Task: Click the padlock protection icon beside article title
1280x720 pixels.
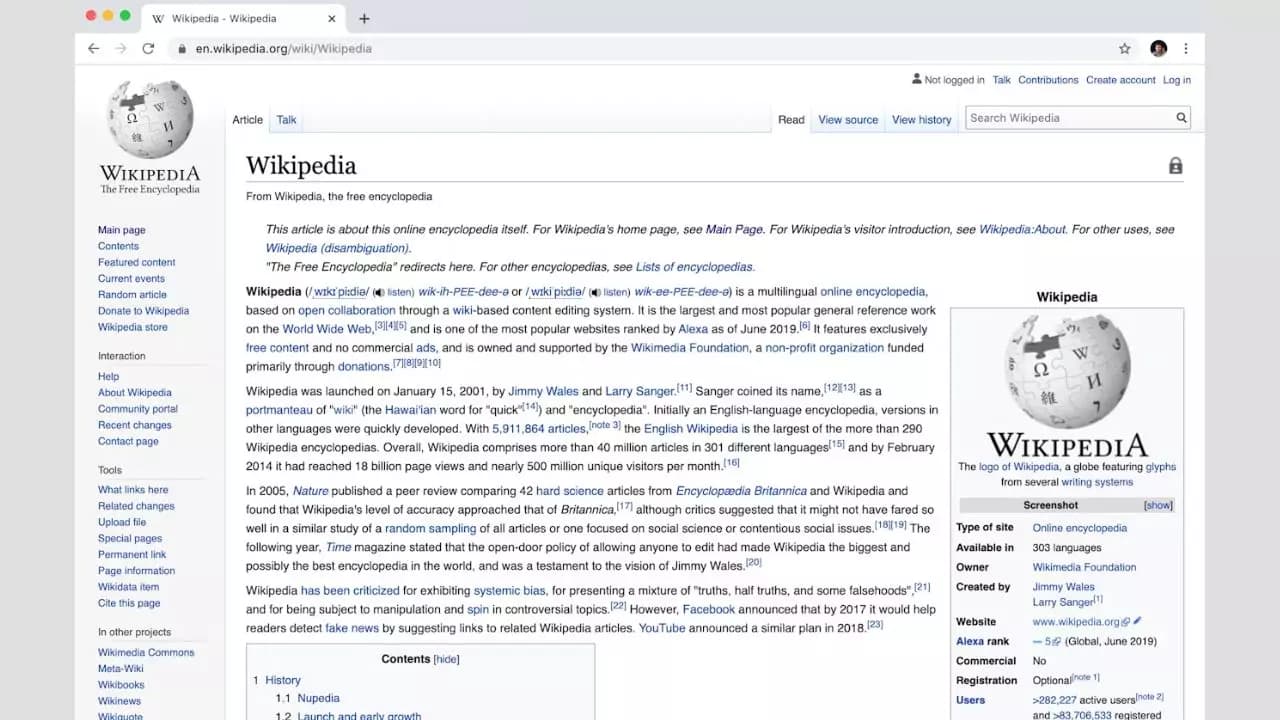Action: (x=1175, y=166)
